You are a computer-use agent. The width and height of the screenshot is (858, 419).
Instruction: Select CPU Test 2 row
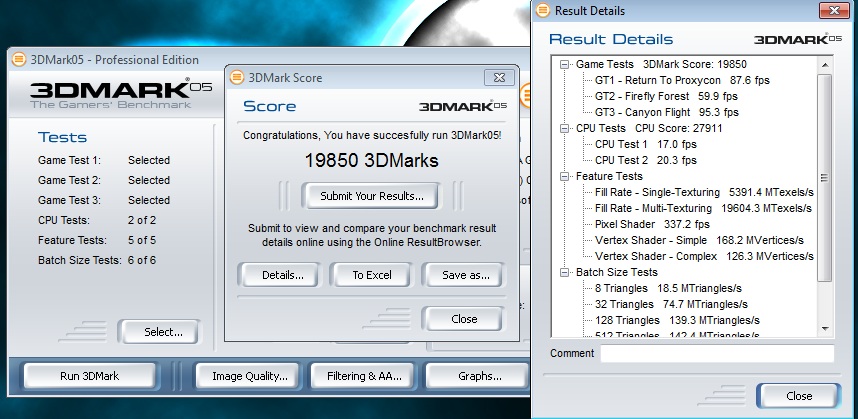[x=646, y=160]
